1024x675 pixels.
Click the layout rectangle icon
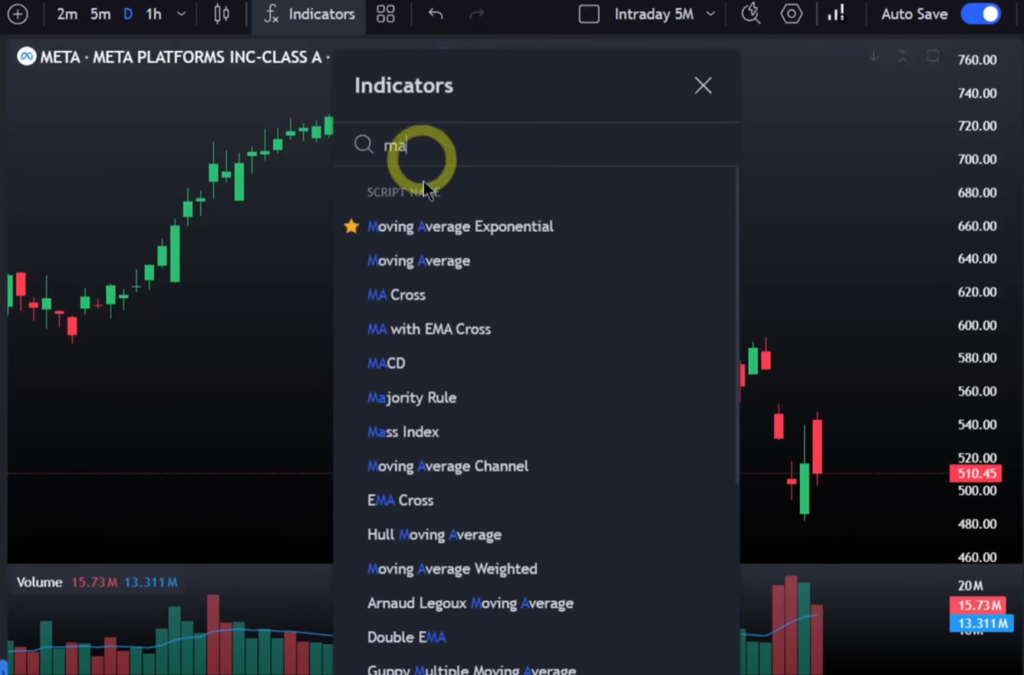(589, 14)
